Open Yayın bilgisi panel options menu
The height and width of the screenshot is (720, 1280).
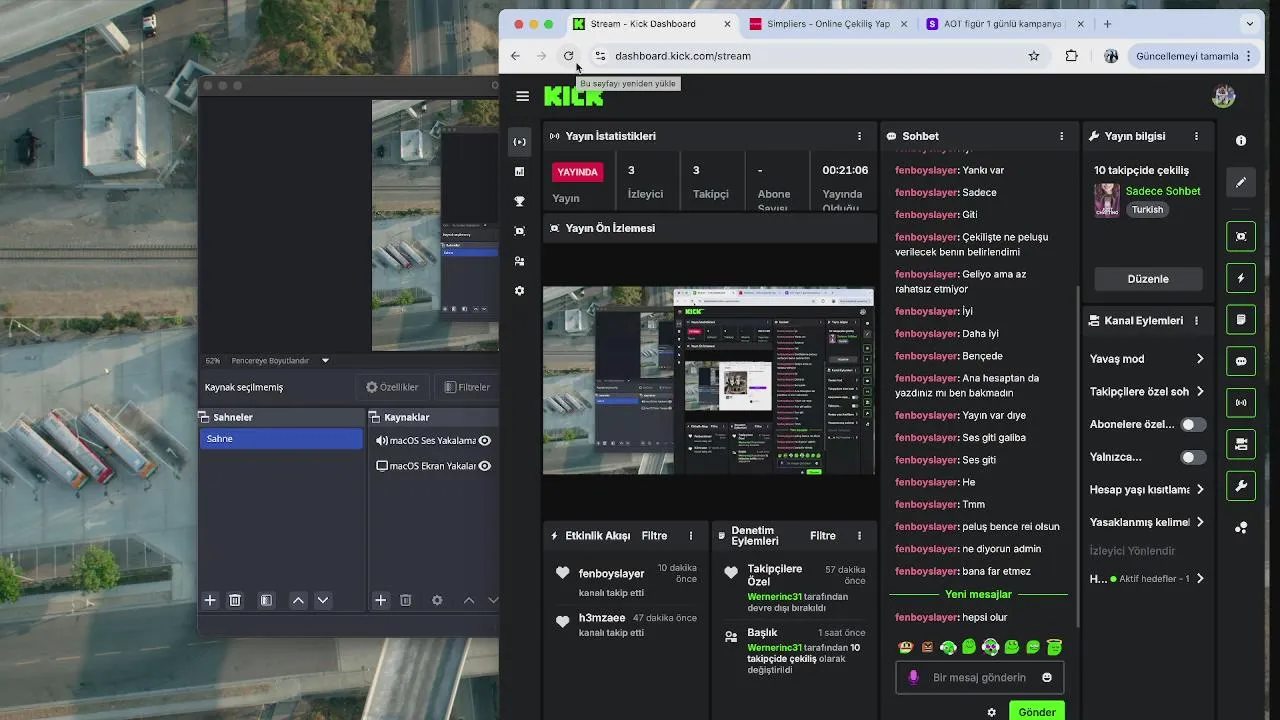[1196, 136]
